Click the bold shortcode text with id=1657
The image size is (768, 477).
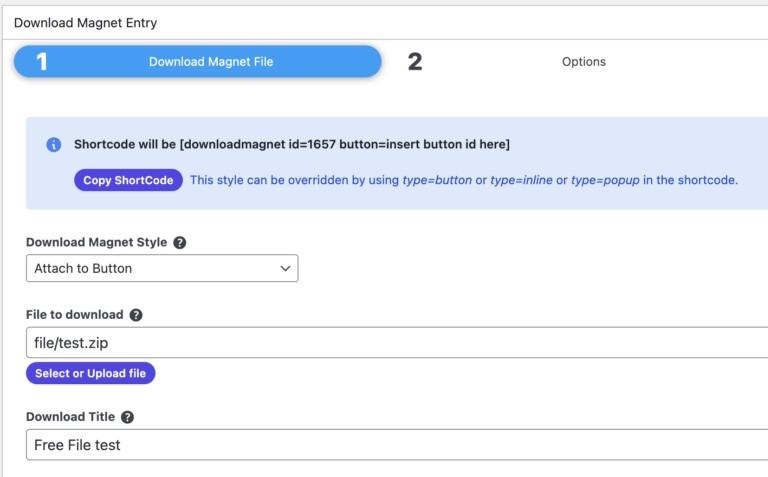pyautogui.click(x=292, y=145)
